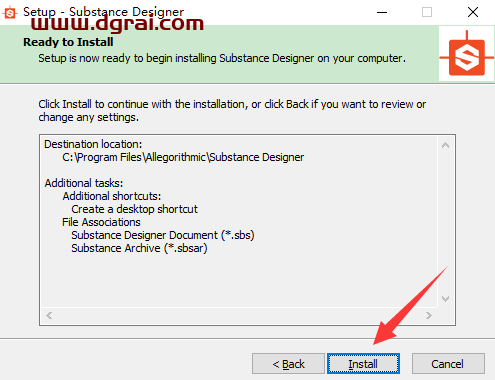Click the 'Additional shortcuts:' line
The height and width of the screenshot is (380, 495).
(112, 196)
